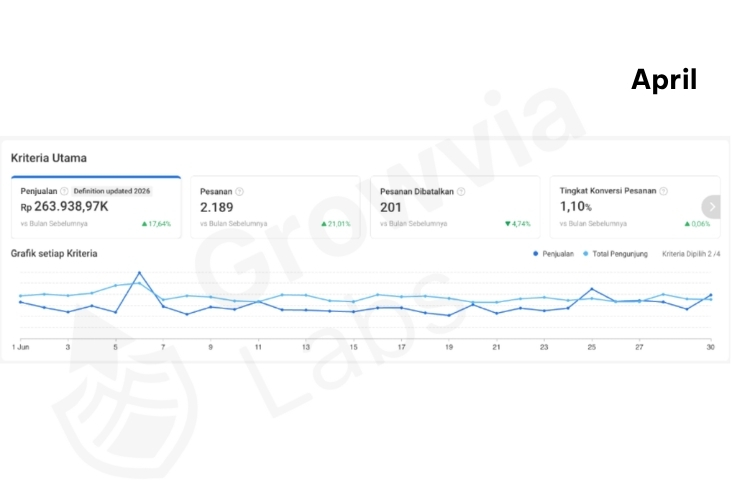Open help icon next to Pesanan
The height and width of the screenshot is (500, 732).
239,191
